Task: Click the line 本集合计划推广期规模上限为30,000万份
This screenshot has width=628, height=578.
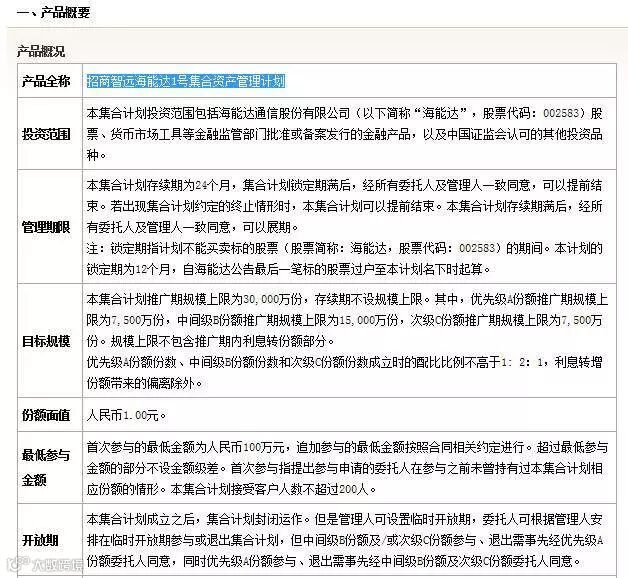Action: click(347, 299)
